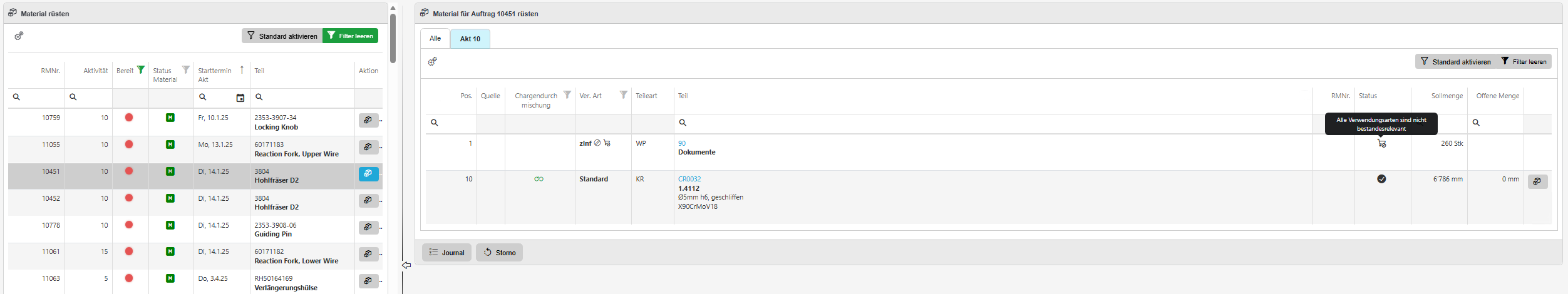This screenshot has width=1568, height=294.
Task: Open material setup action for order 10759
Action: pyautogui.click(x=368, y=120)
